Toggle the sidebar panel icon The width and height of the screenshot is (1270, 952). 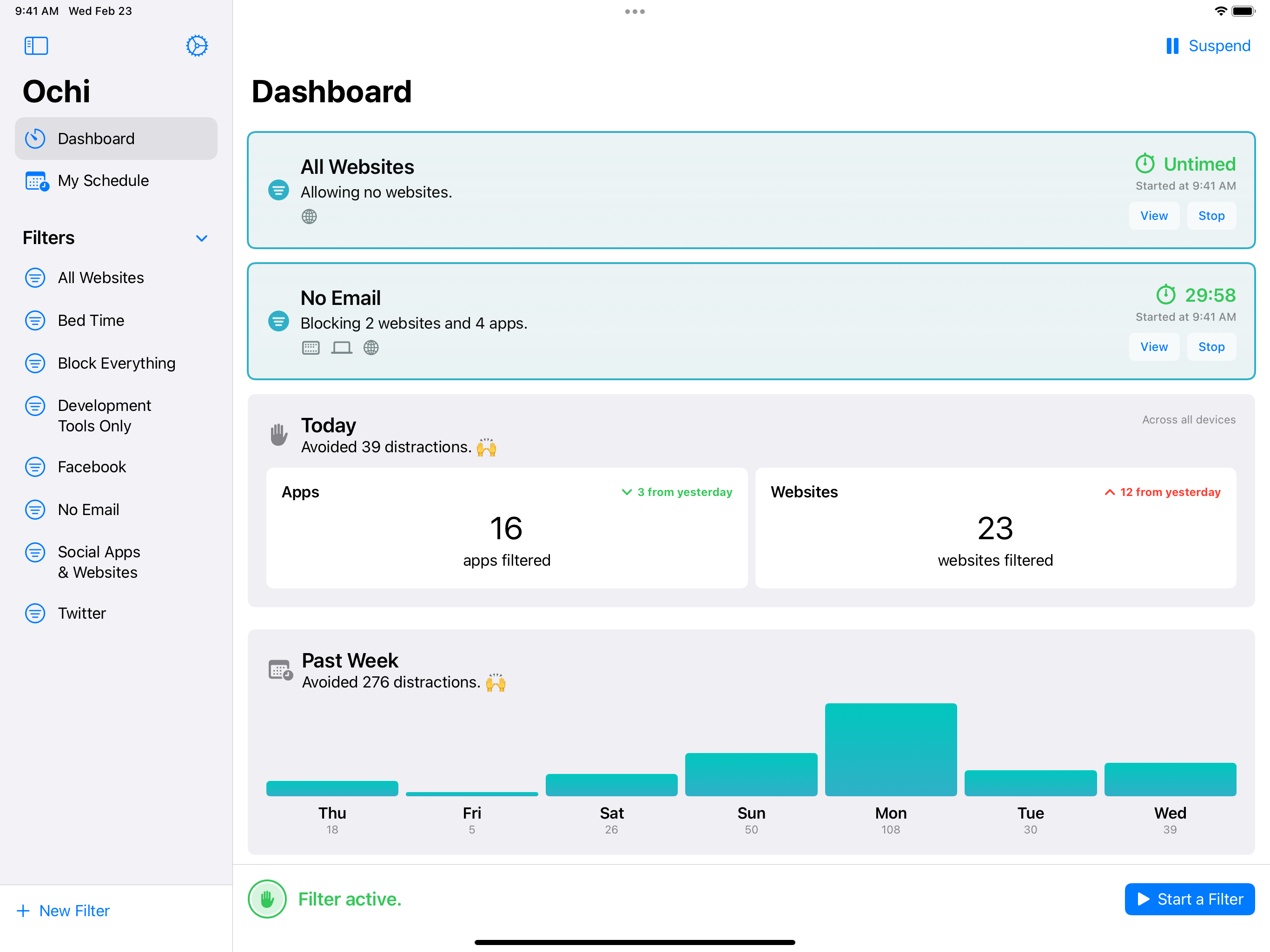tap(36, 46)
